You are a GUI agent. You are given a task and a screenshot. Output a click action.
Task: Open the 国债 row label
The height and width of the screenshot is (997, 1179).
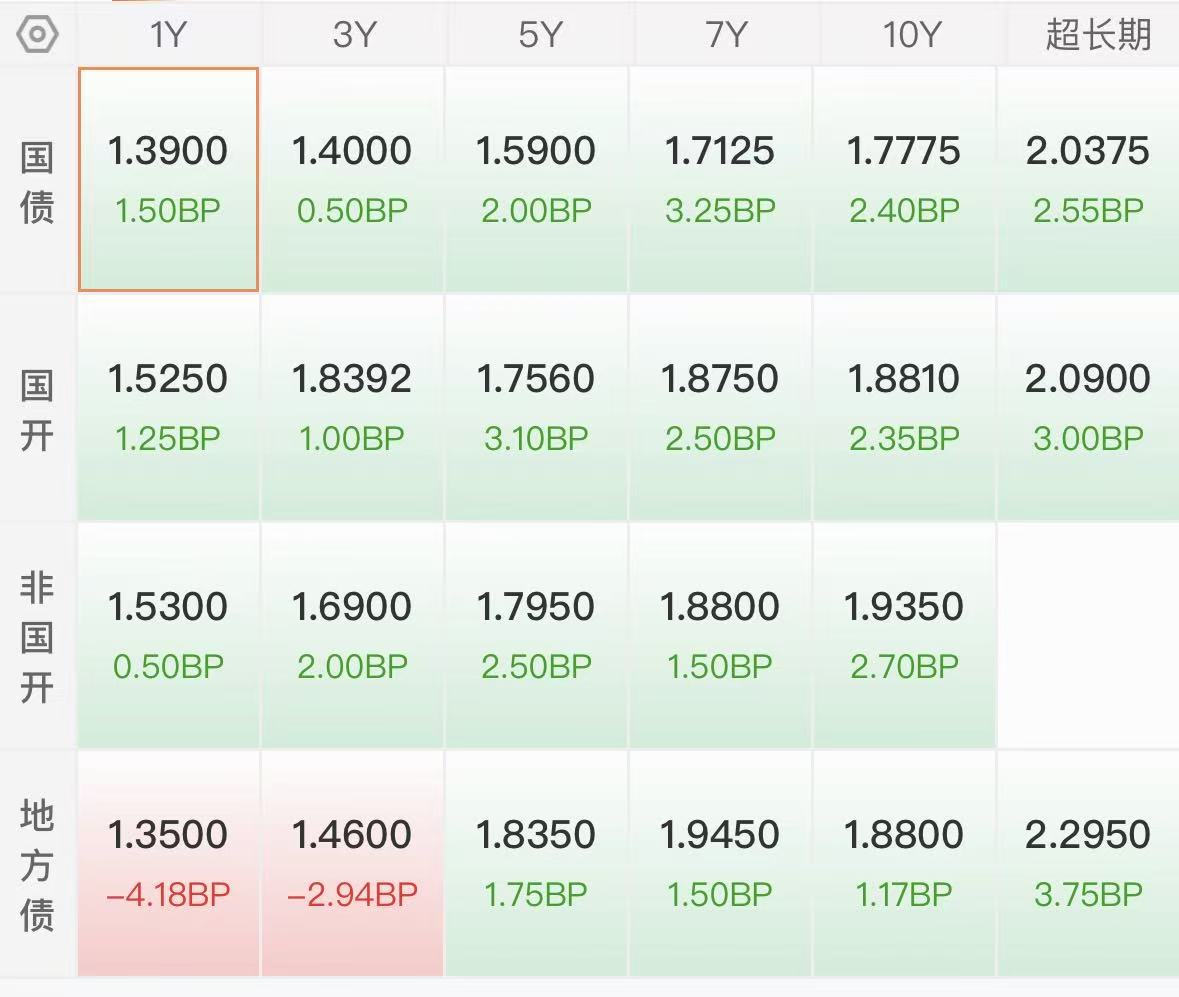(37, 183)
